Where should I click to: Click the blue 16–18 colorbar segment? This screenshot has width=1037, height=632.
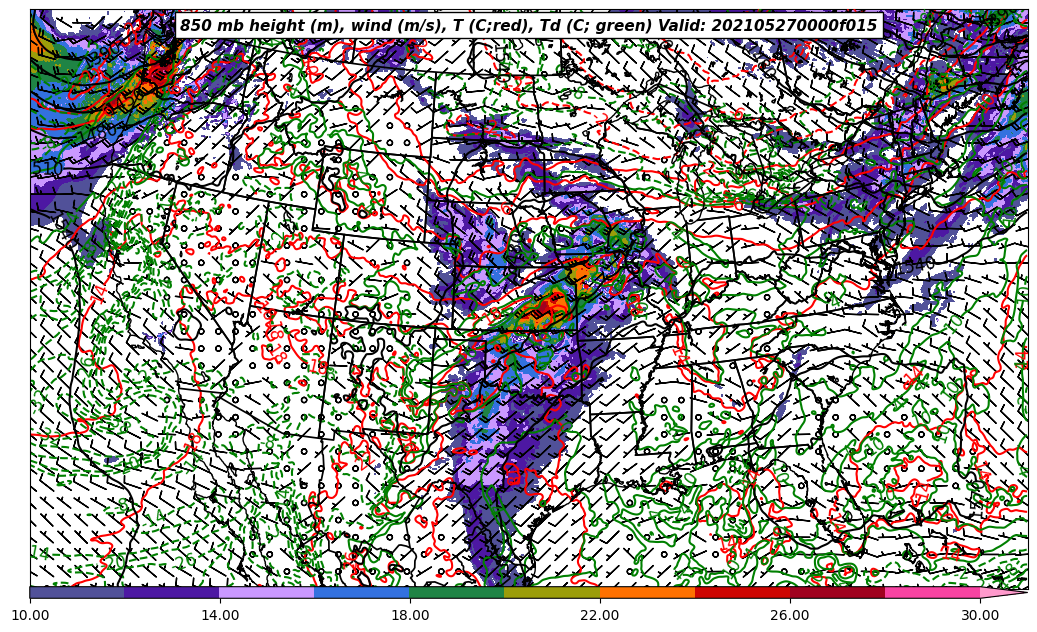362,592
